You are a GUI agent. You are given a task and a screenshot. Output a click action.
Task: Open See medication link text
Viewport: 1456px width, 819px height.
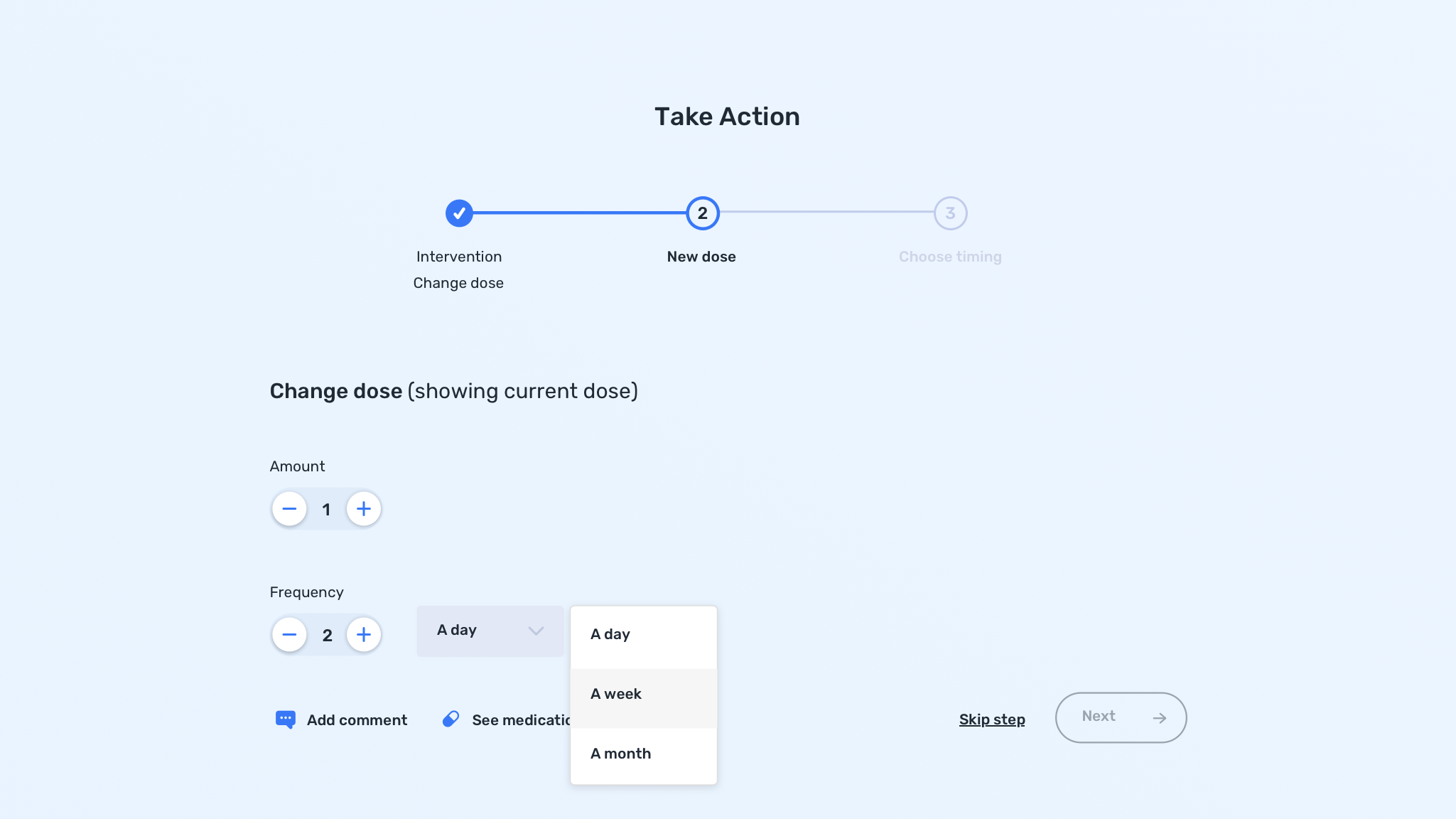[520, 720]
